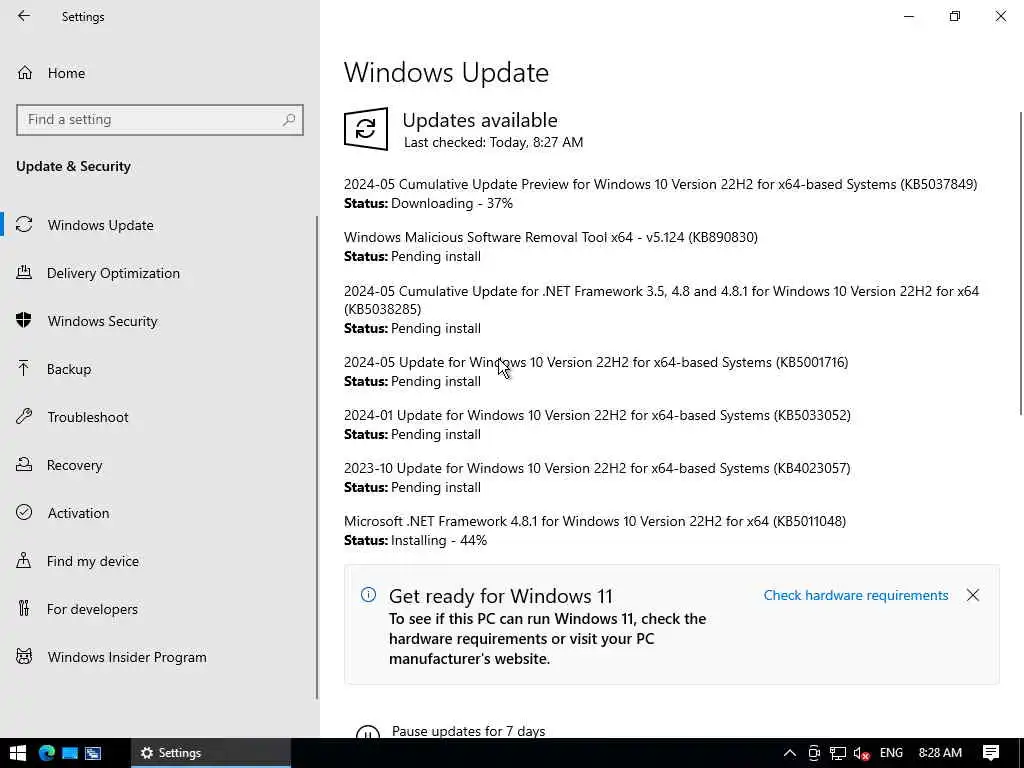Screen dimensions: 1024x768
Task: Click the search magnifier icon
Action: (289, 120)
